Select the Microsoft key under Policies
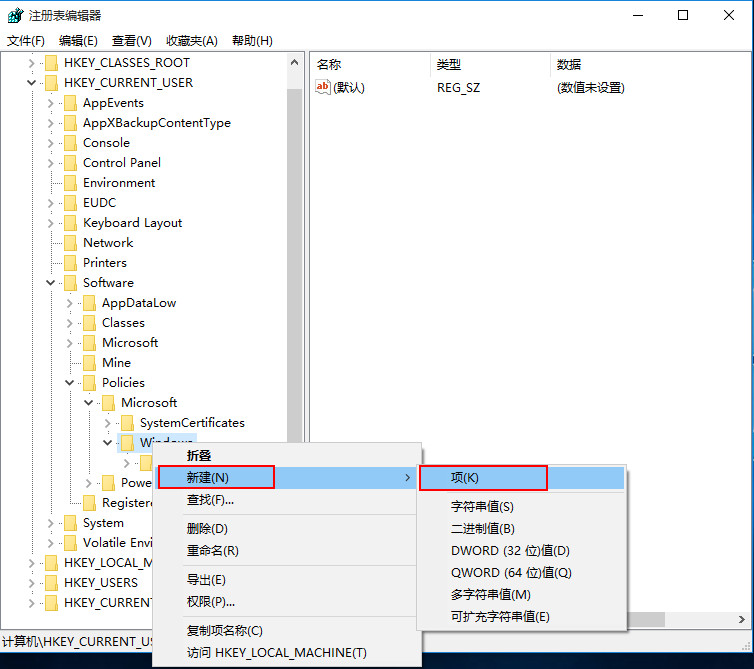The height and width of the screenshot is (669, 754). tap(149, 403)
